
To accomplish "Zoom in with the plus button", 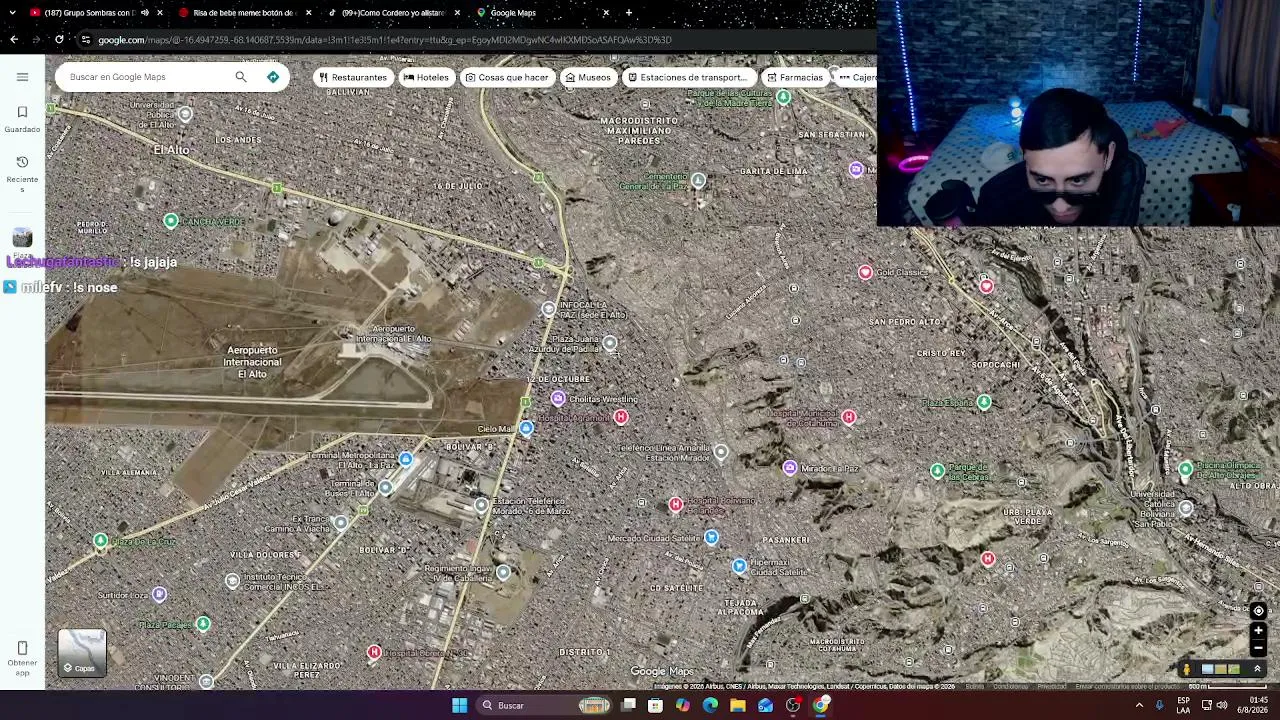I will click(1258, 631).
